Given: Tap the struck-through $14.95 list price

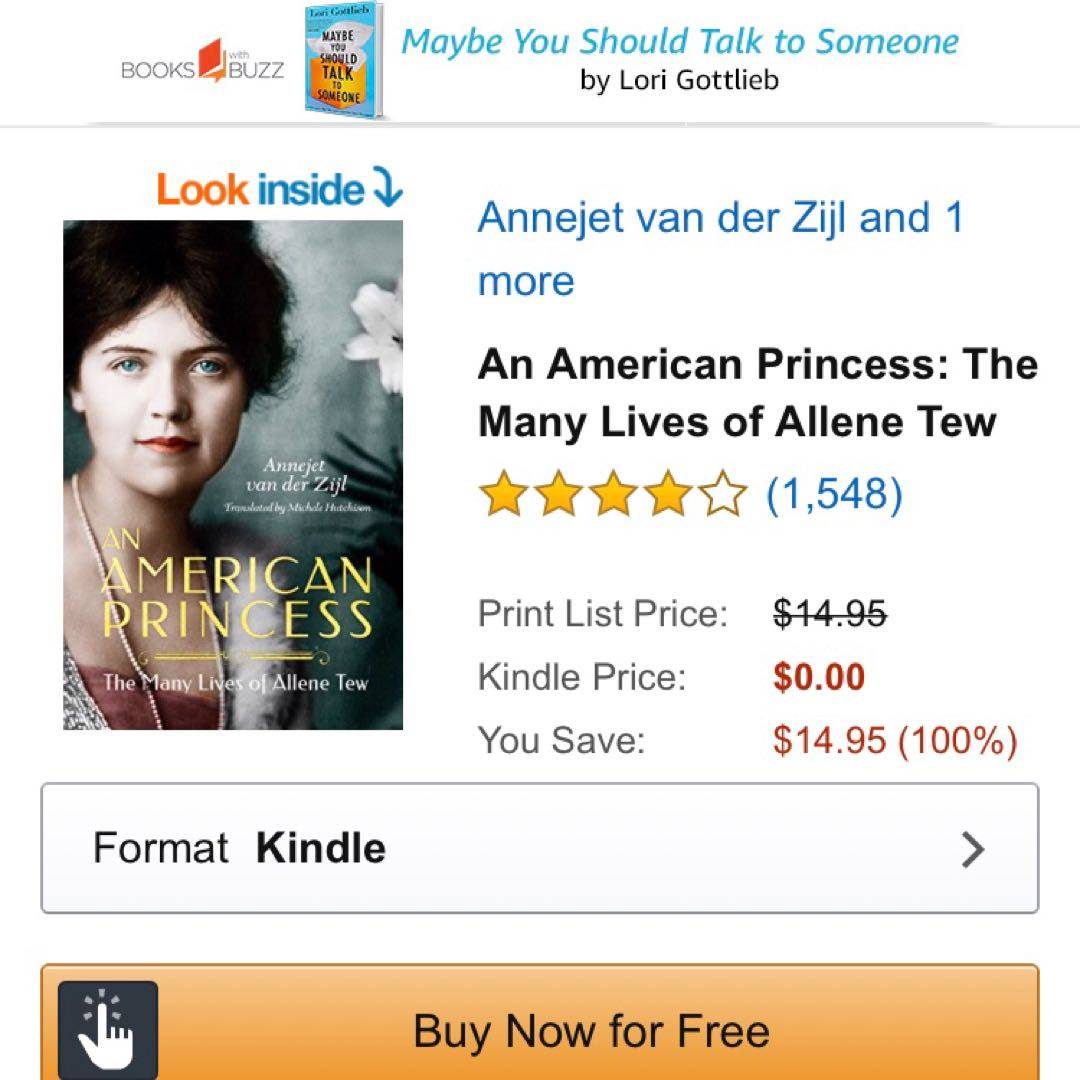Looking at the screenshot, I should click(x=829, y=613).
